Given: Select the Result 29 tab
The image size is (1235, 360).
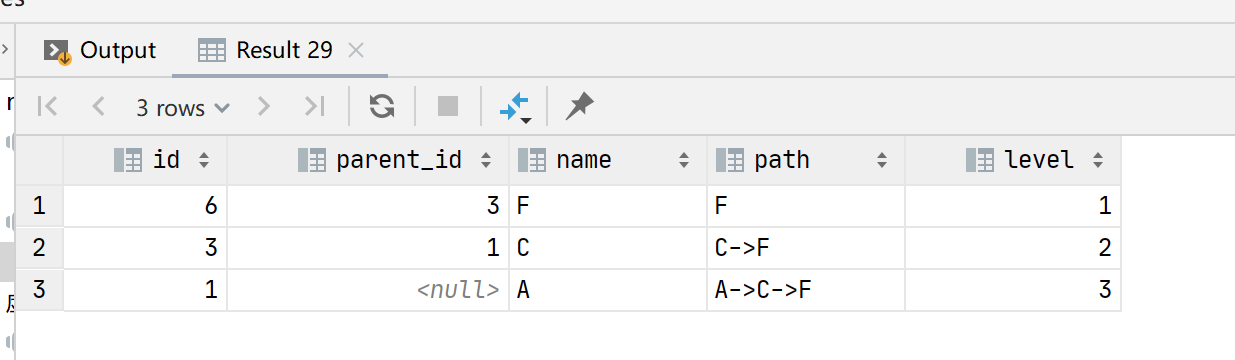Looking at the screenshot, I should point(266,50).
